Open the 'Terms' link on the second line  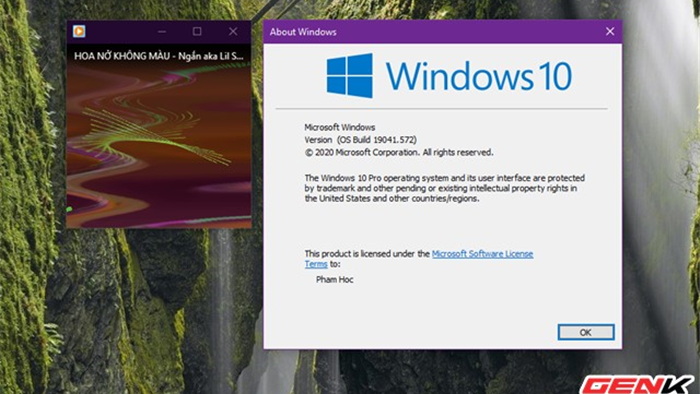click(316, 264)
